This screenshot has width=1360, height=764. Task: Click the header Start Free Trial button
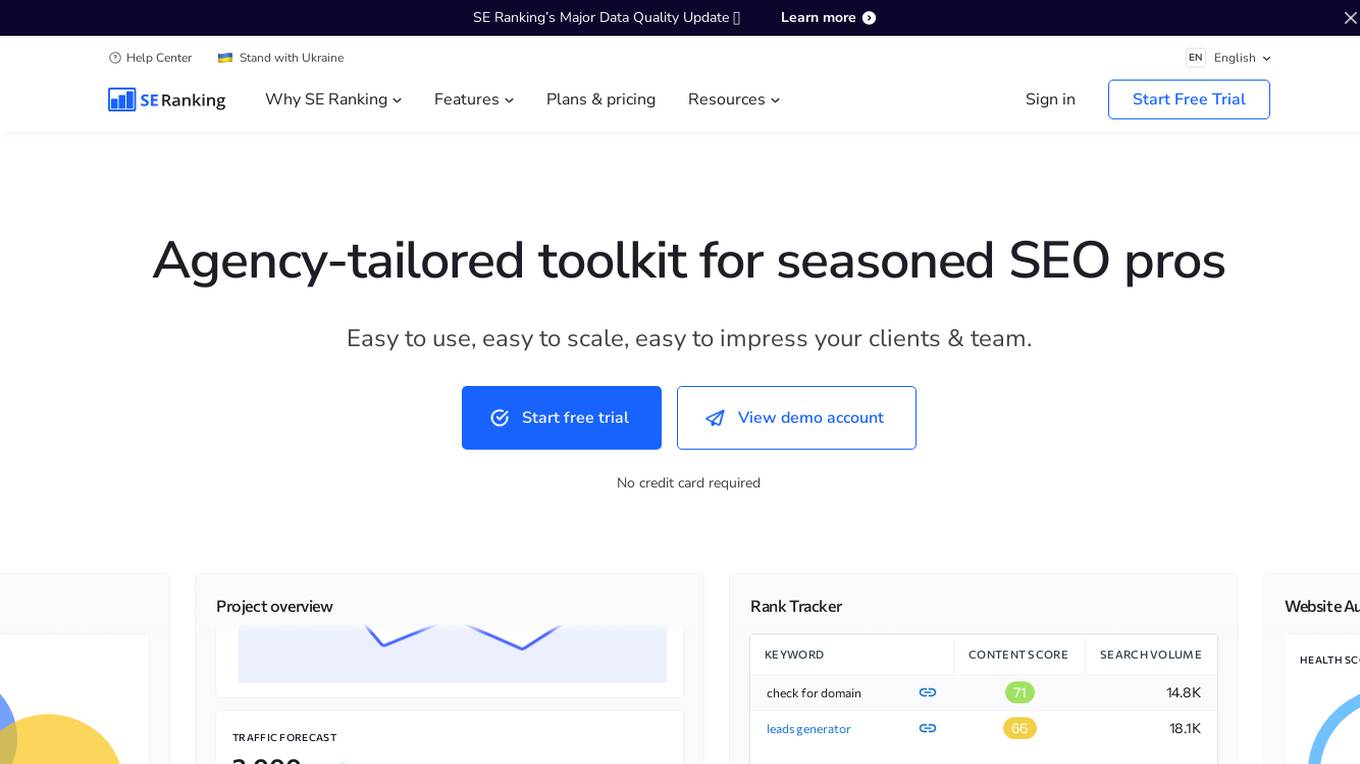(1189, 99)
